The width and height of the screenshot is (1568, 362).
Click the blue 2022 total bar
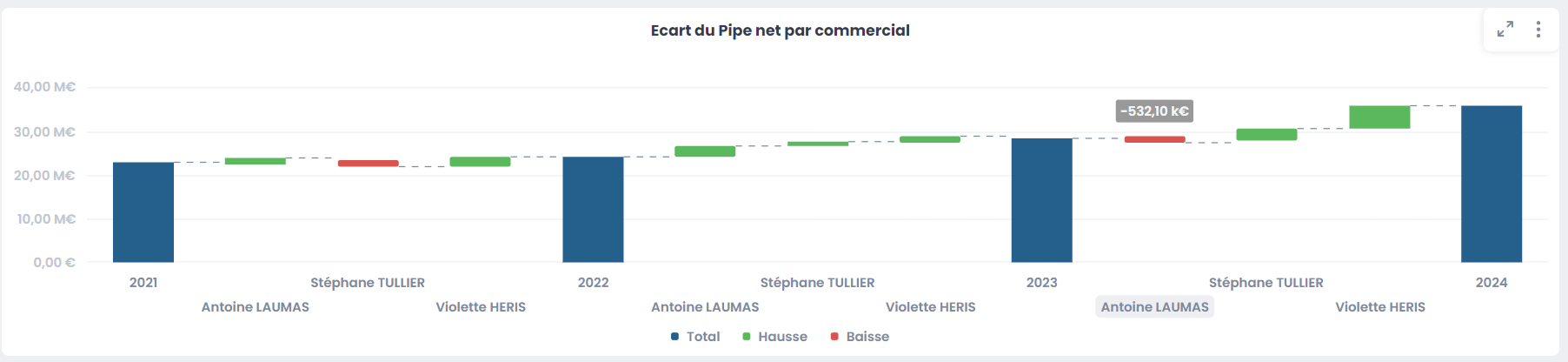click(593, 210)
